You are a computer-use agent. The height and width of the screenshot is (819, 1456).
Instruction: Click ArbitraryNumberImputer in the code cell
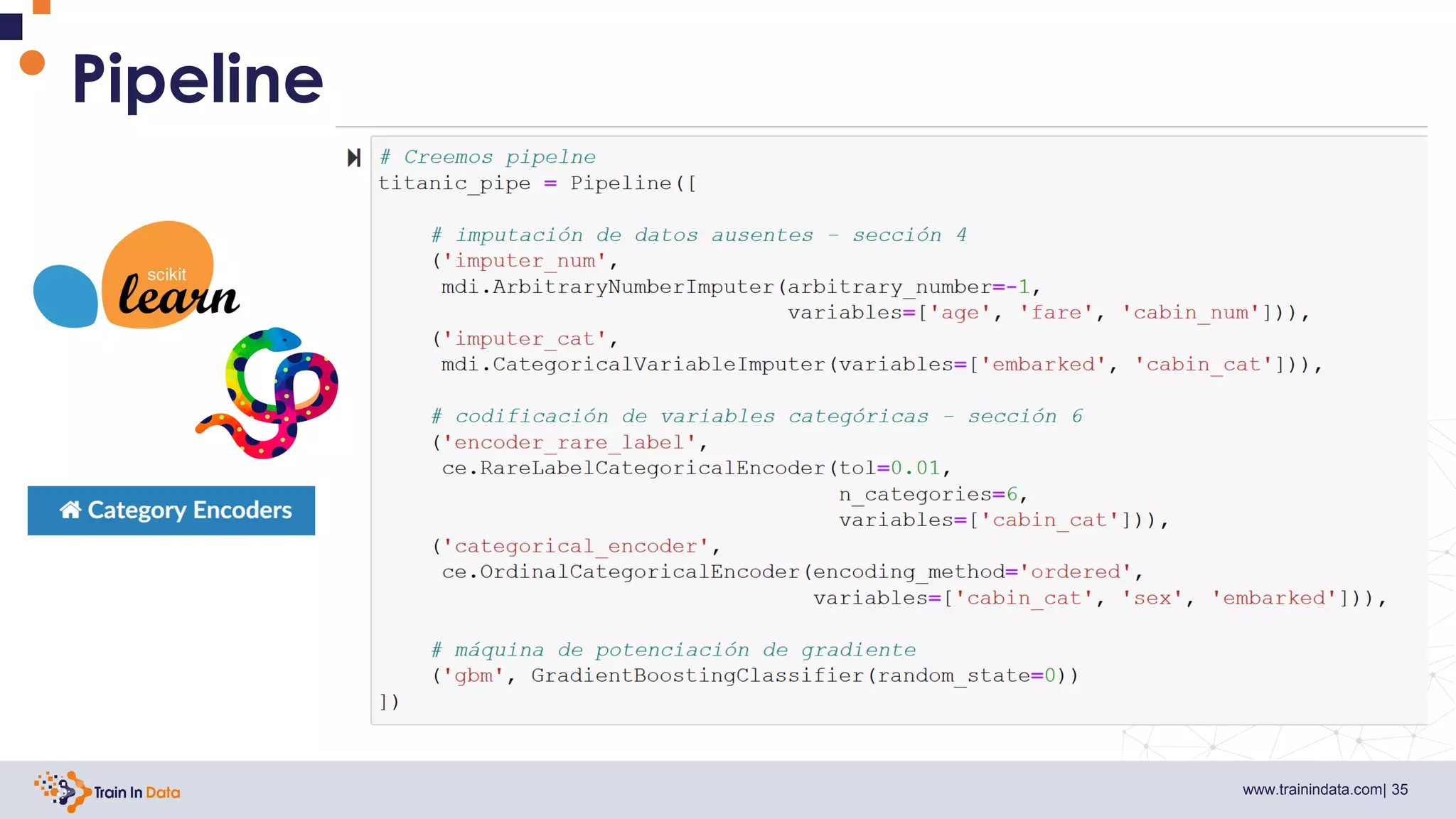click(x=633, y=287)
